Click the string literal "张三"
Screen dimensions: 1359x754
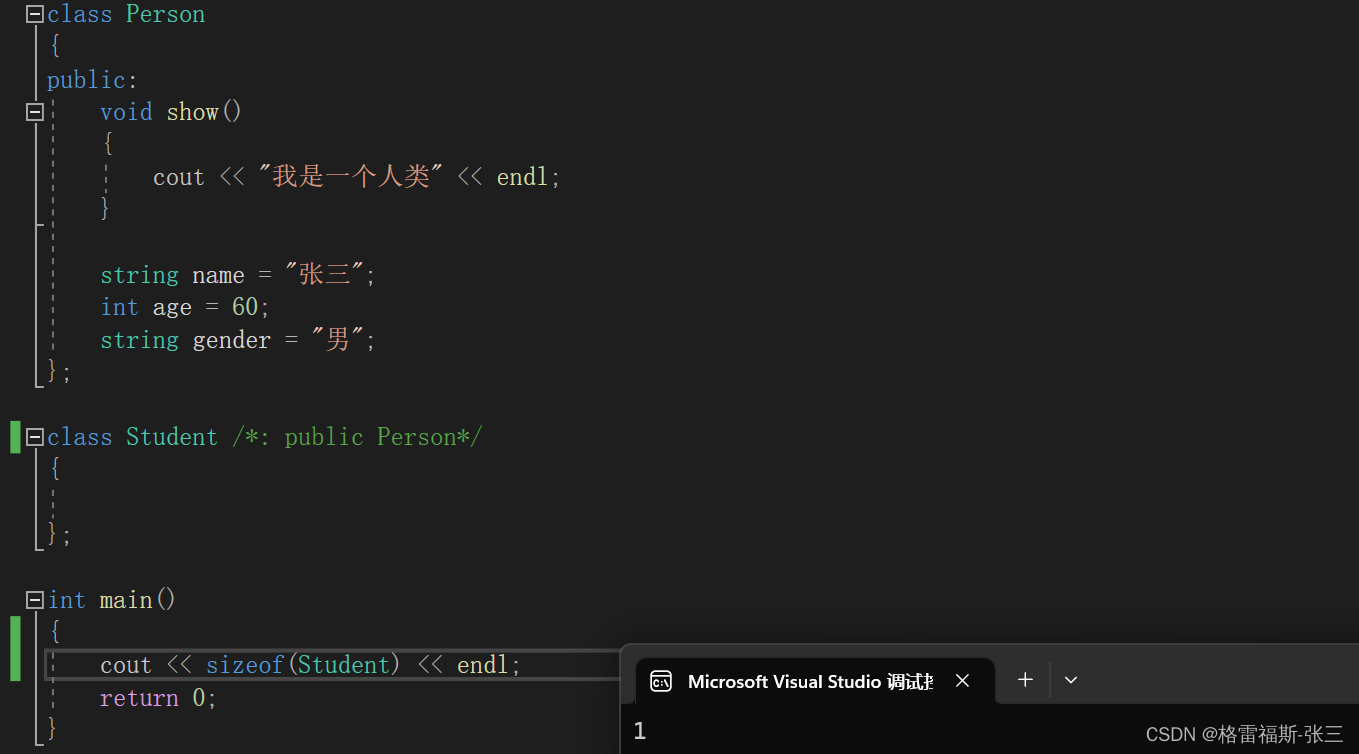click(x=325, y=275)
